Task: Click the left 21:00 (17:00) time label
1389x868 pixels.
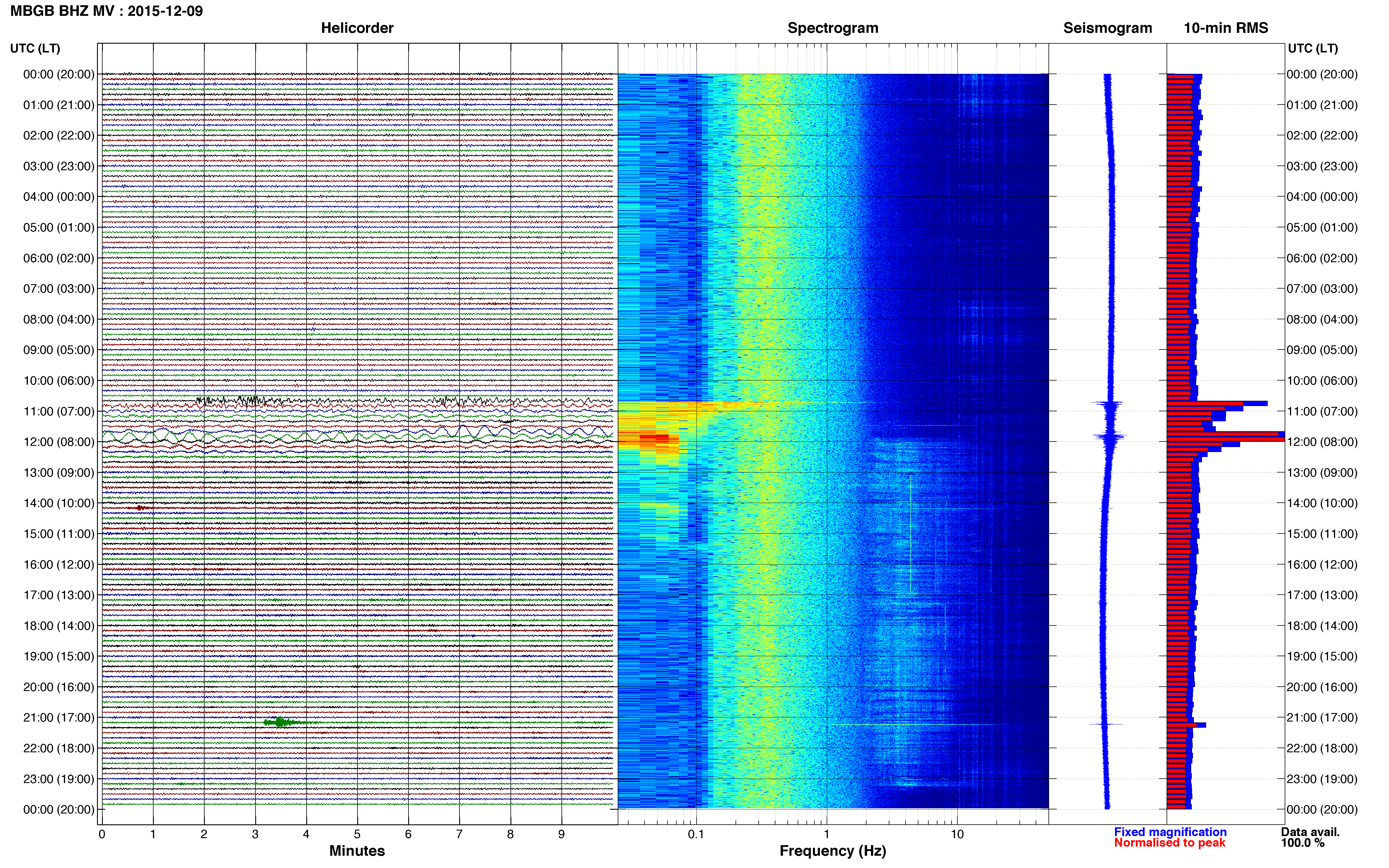Action: click(59, 718)
